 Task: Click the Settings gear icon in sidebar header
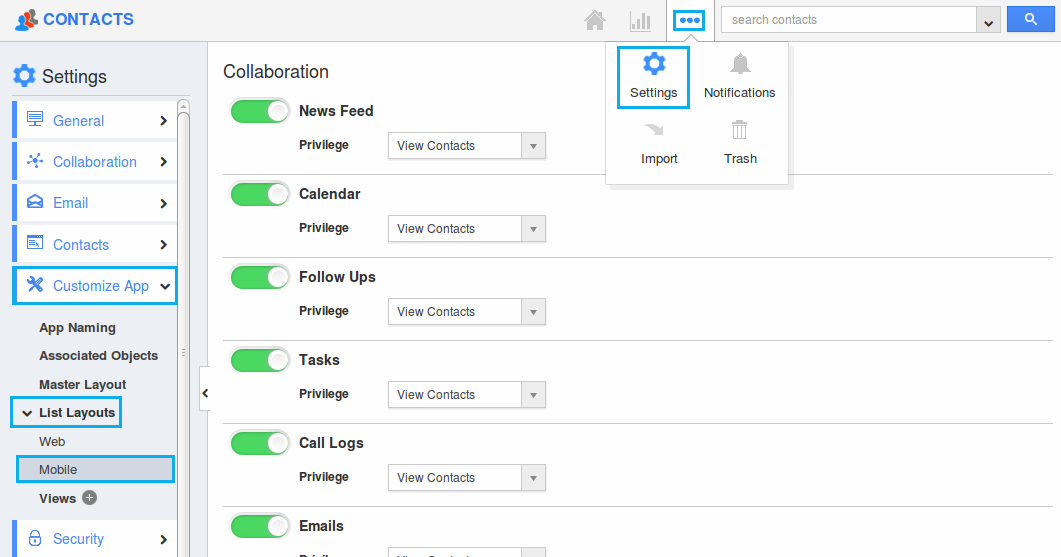tap(24, 76)
